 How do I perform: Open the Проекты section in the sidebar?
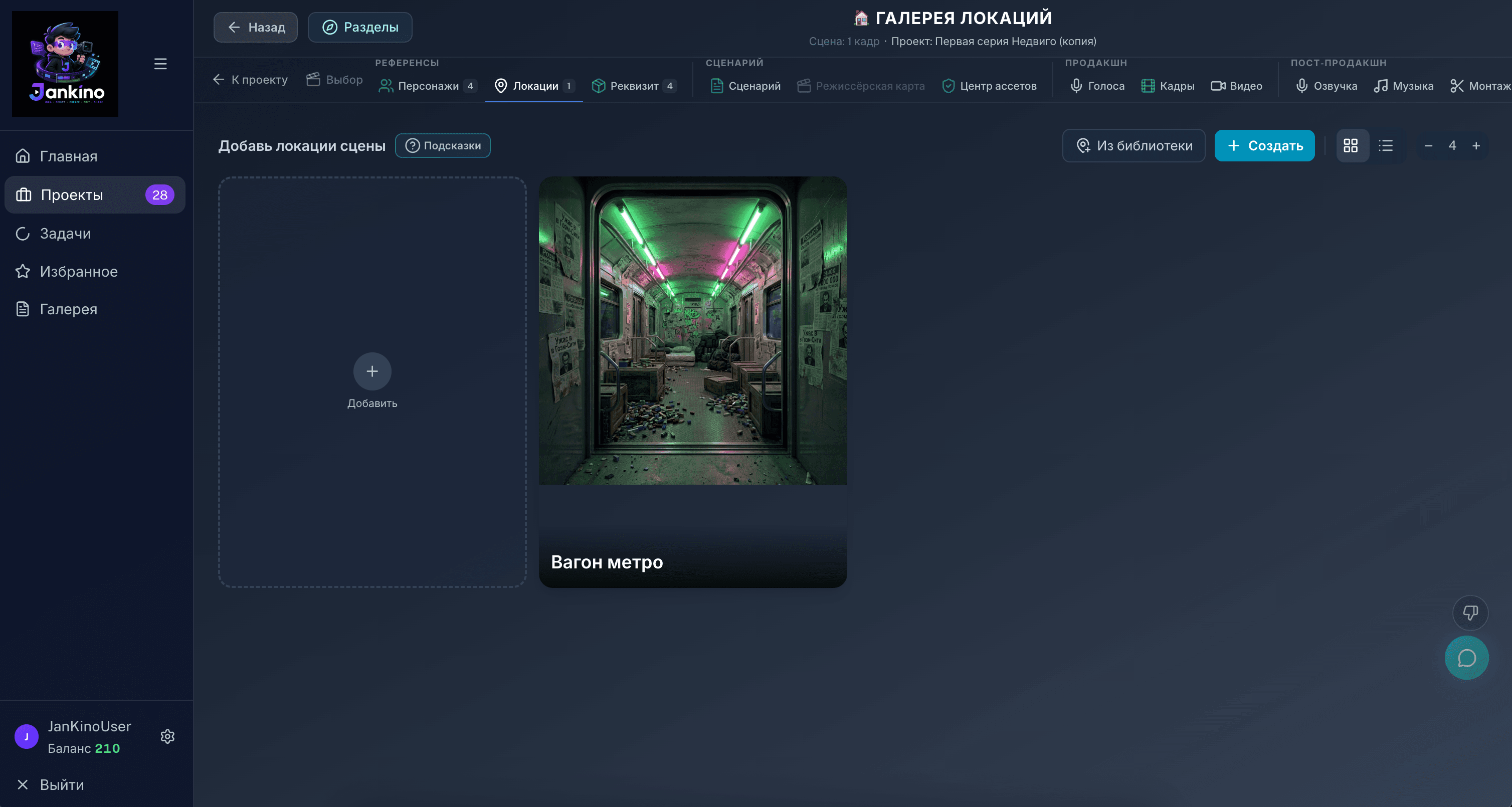pyautogui.click(x=95, y=195)
